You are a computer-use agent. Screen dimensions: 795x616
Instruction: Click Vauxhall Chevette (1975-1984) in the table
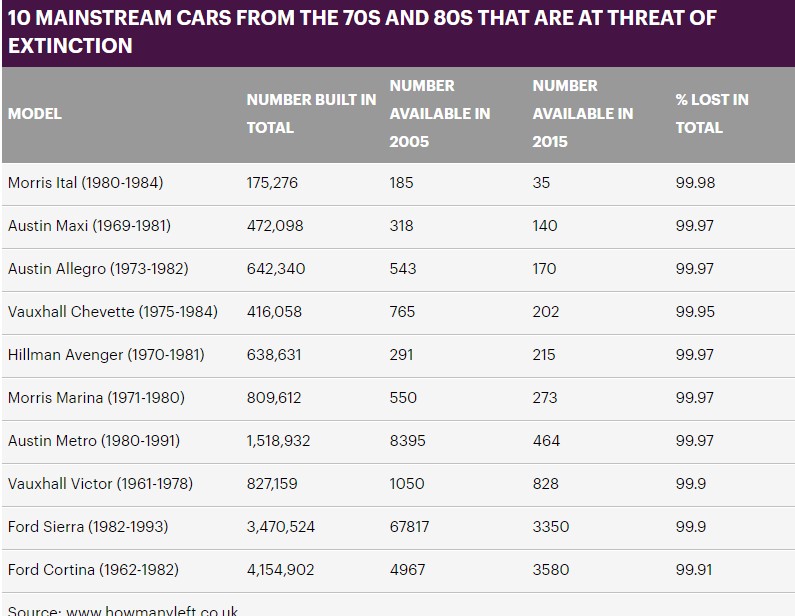[x=112, y=312]
